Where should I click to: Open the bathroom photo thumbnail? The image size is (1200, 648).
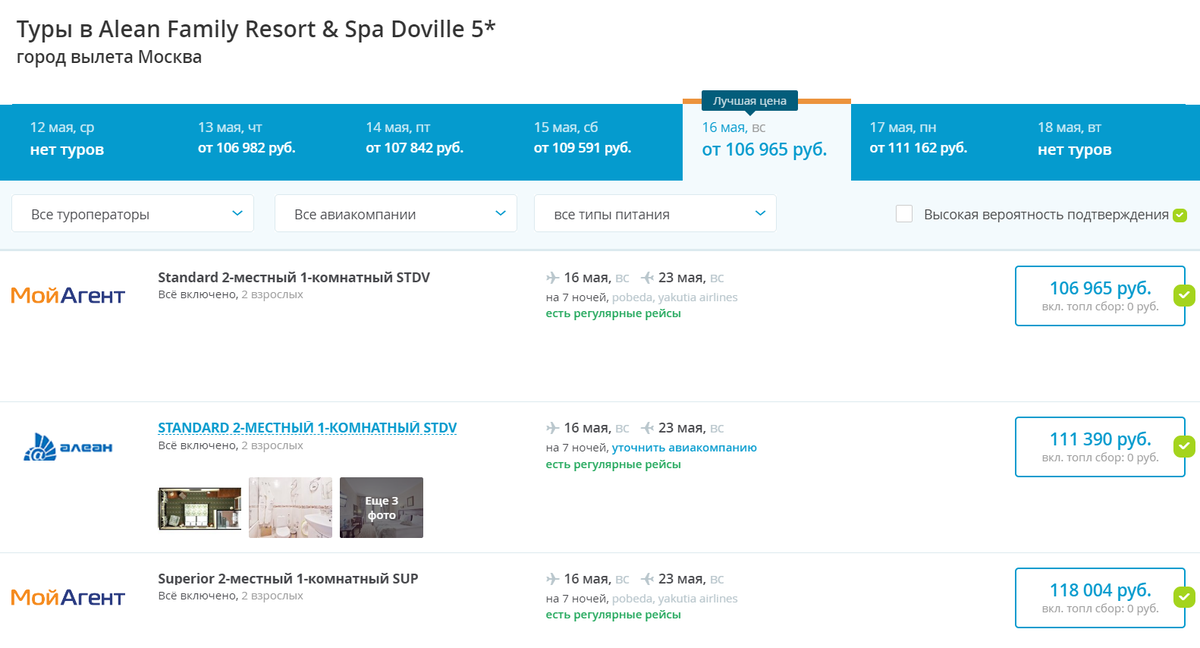pyautogui.click(x=290, y=508)
